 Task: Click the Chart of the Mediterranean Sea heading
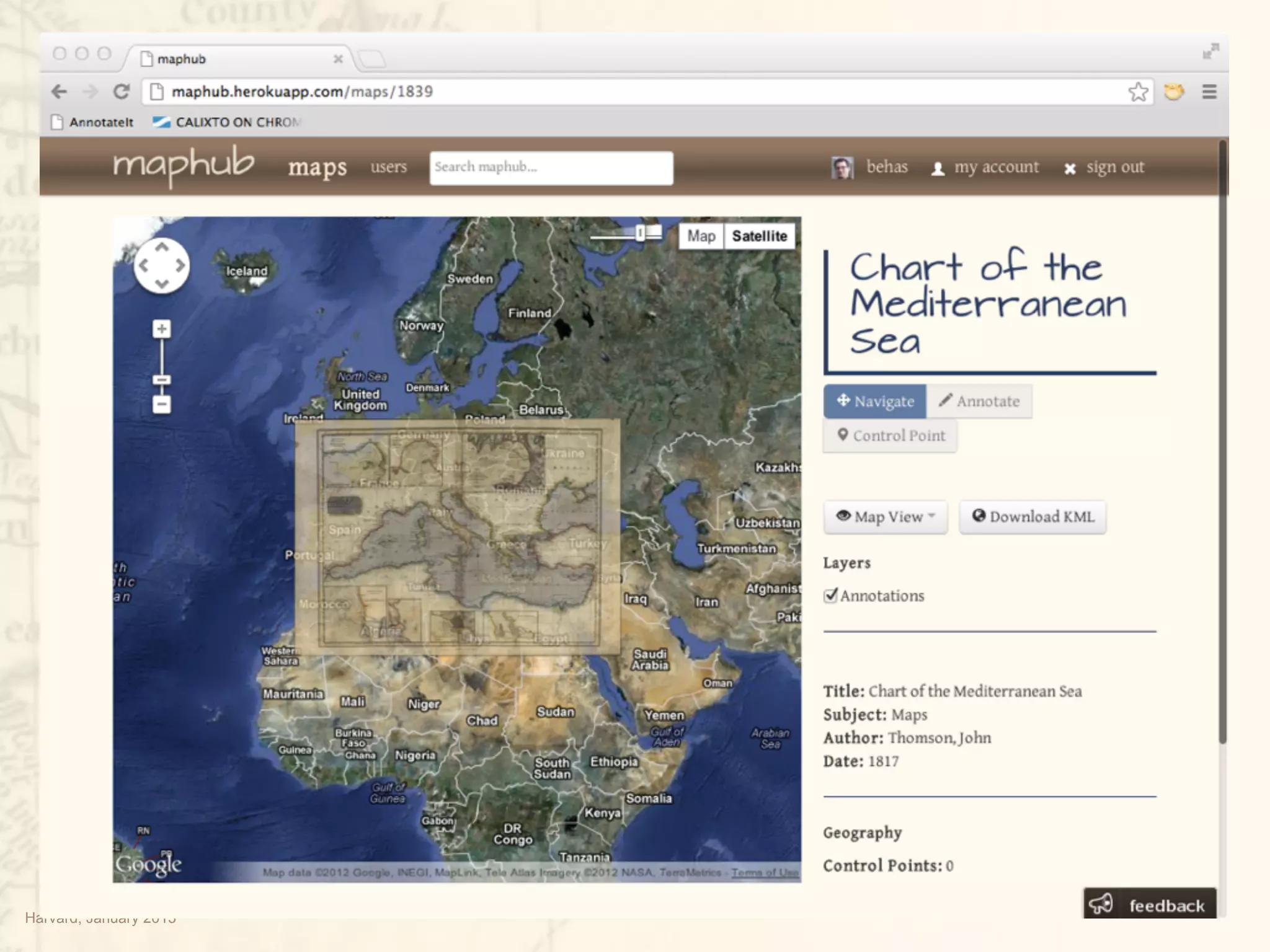[x=988, y=303]
